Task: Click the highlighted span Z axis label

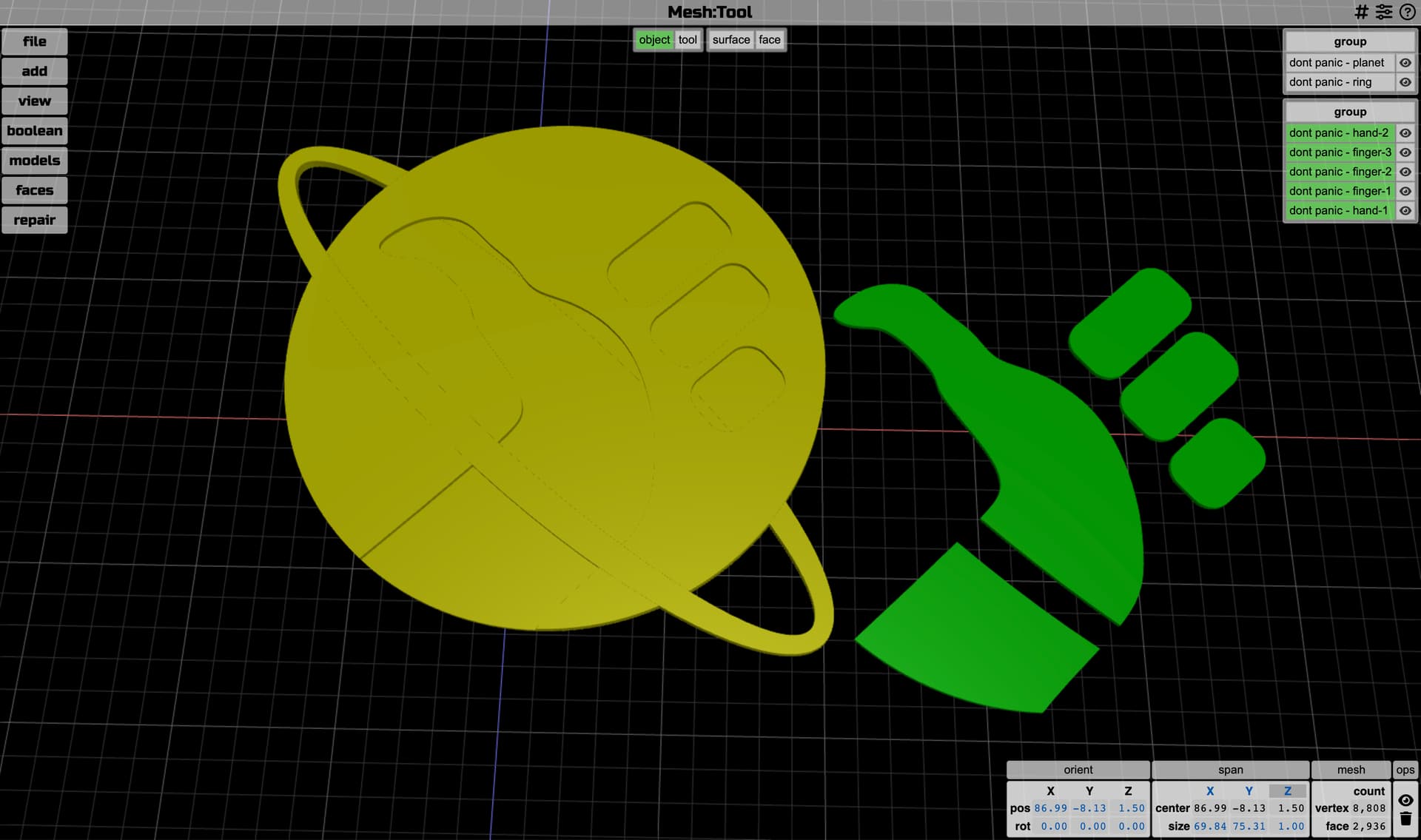Action: (1288, 791)
